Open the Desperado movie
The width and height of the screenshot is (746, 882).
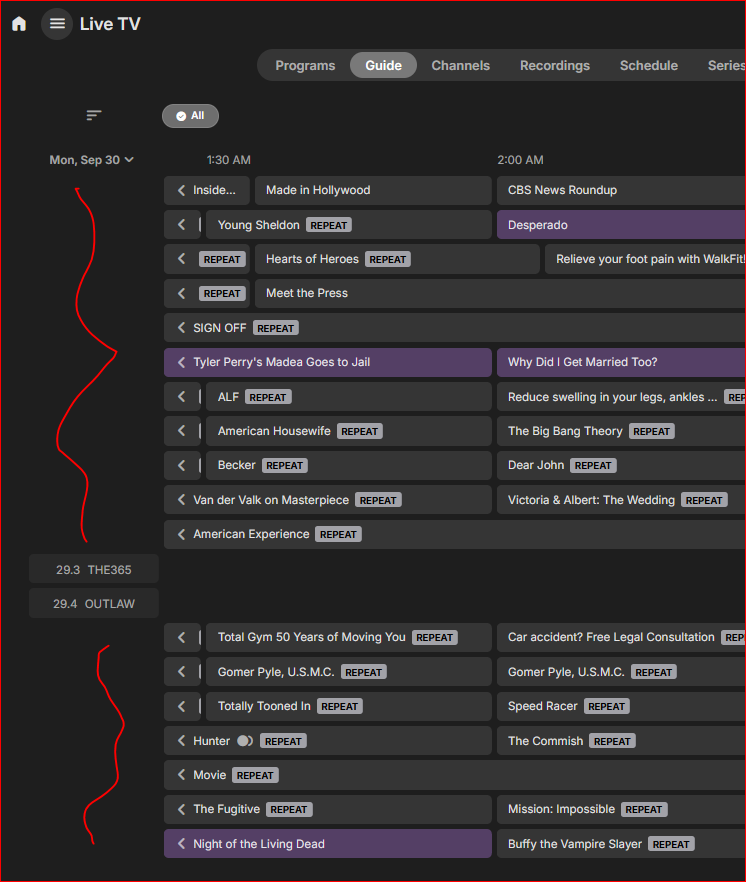coord(621,225)
